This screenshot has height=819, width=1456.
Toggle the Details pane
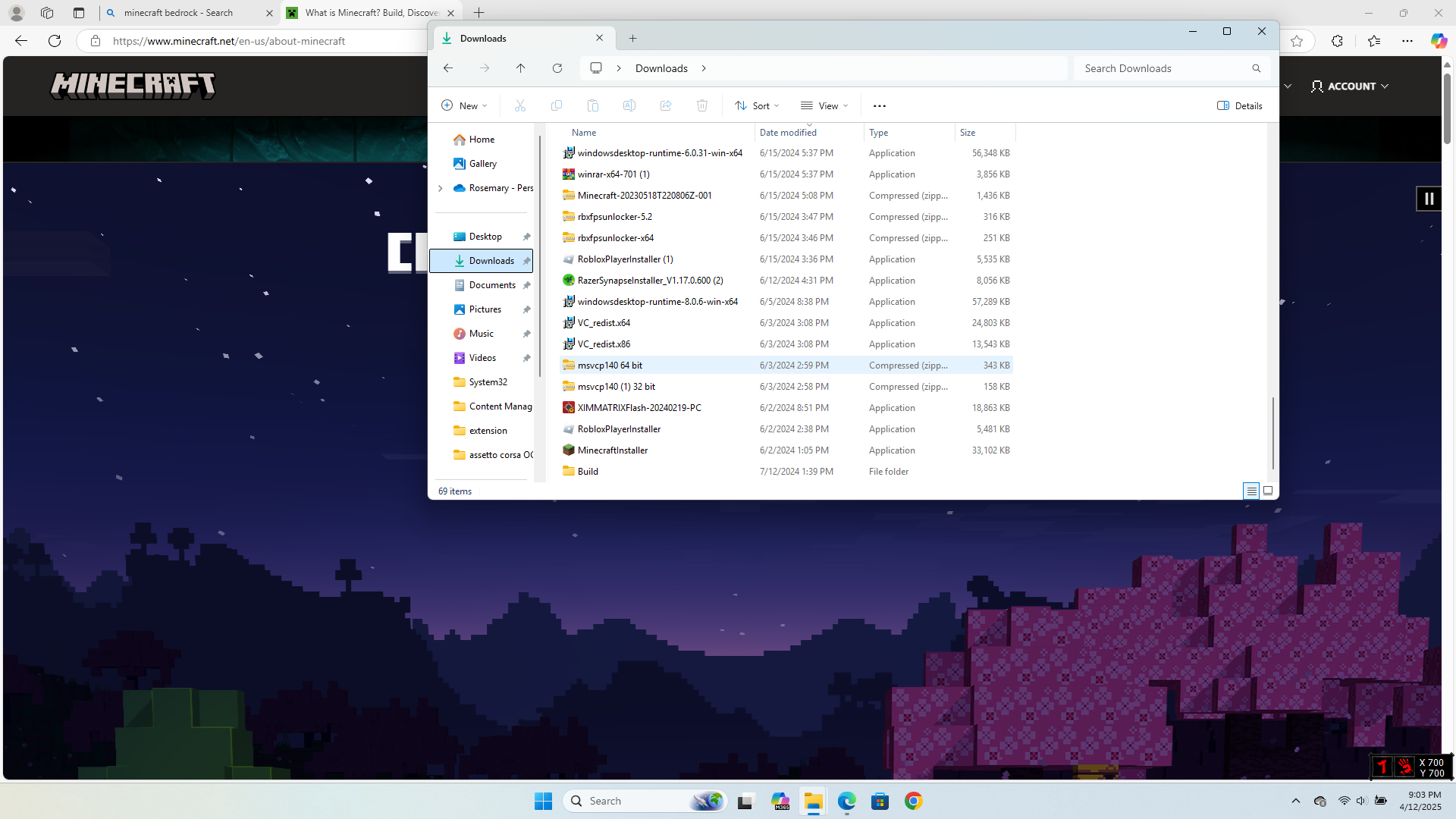(x=1240, y=106)
